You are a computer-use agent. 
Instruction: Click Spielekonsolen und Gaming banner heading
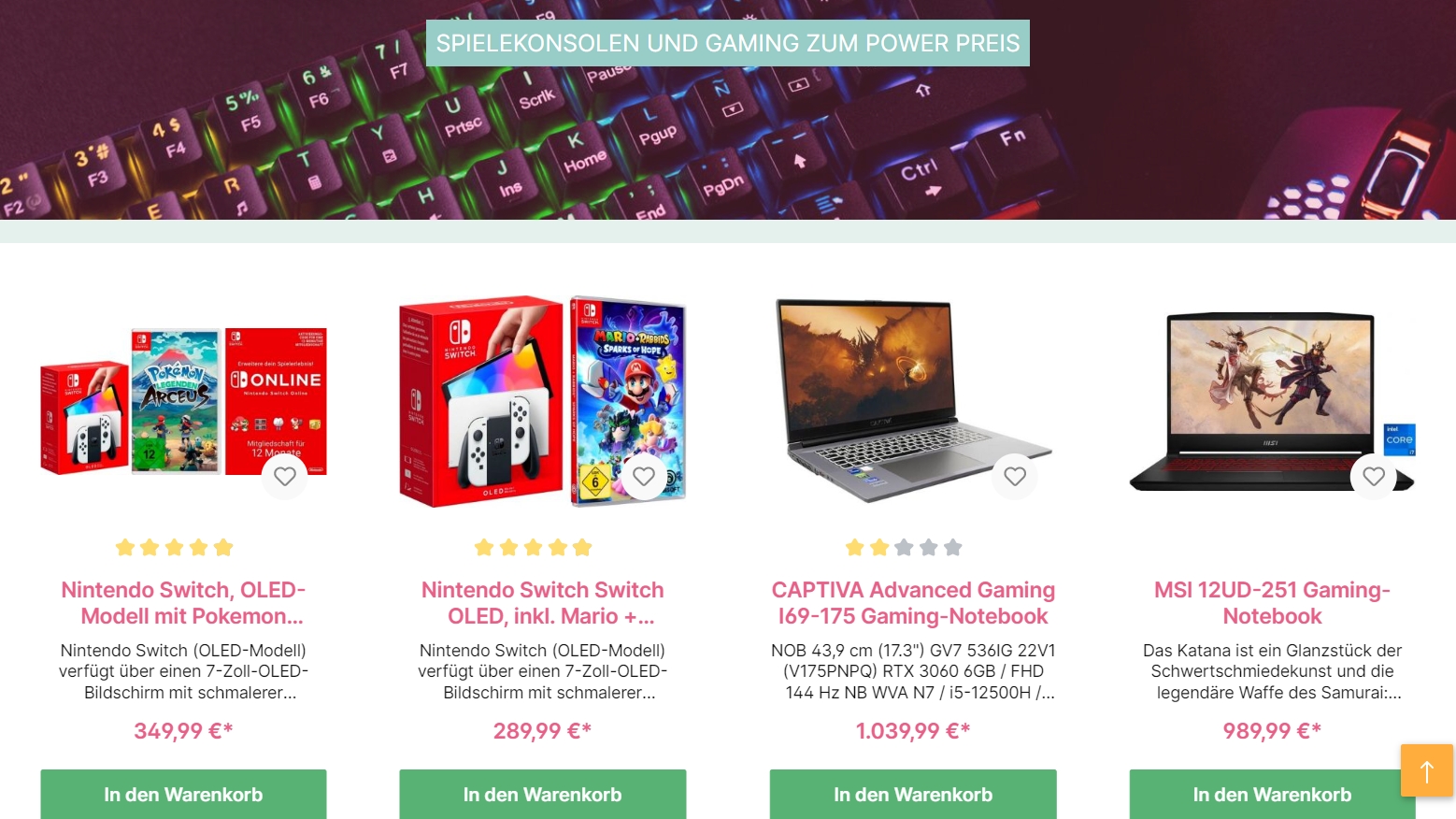pyautogui.click(x=728, y=43)
